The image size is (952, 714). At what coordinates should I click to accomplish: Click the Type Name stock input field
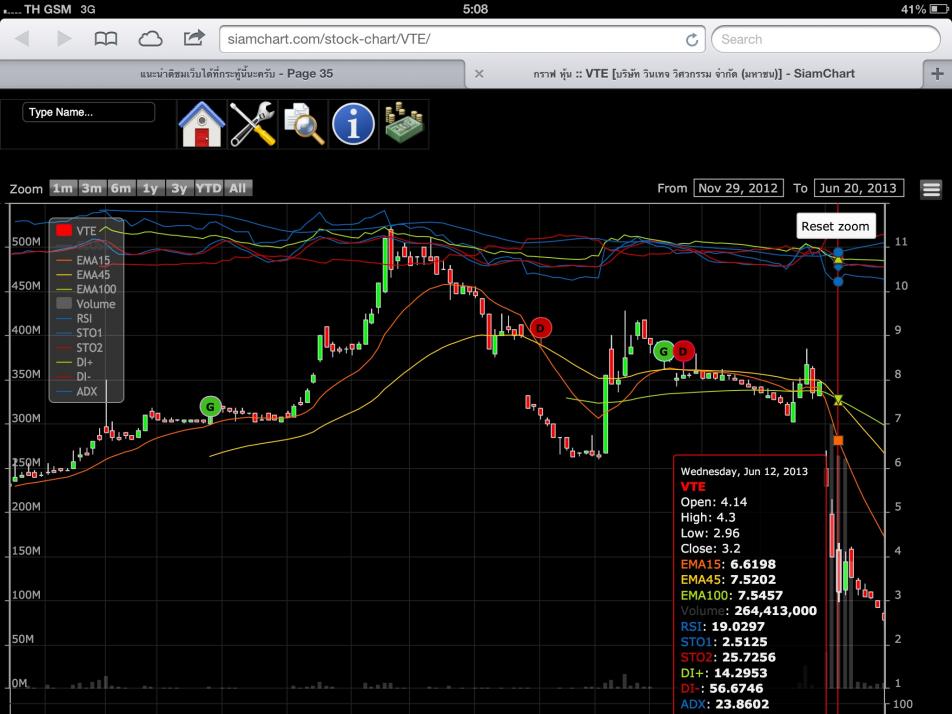click(x=89, y=112)
